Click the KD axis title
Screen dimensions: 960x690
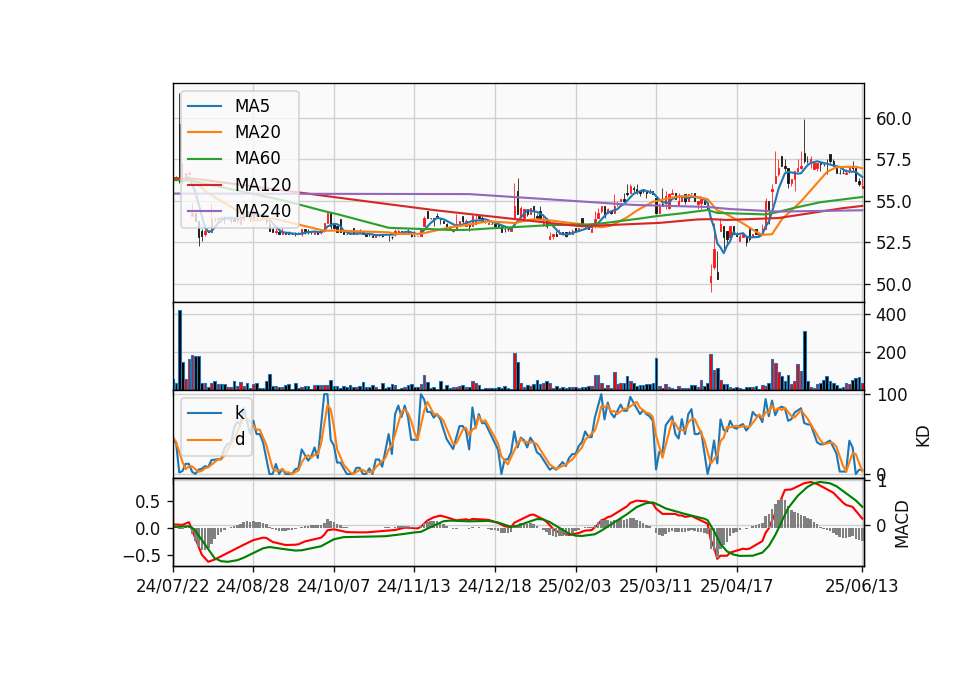pyautogui.click(x=923, y=436)
